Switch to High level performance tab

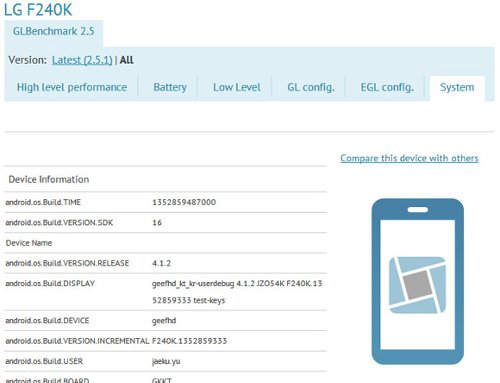coord(72,87)
